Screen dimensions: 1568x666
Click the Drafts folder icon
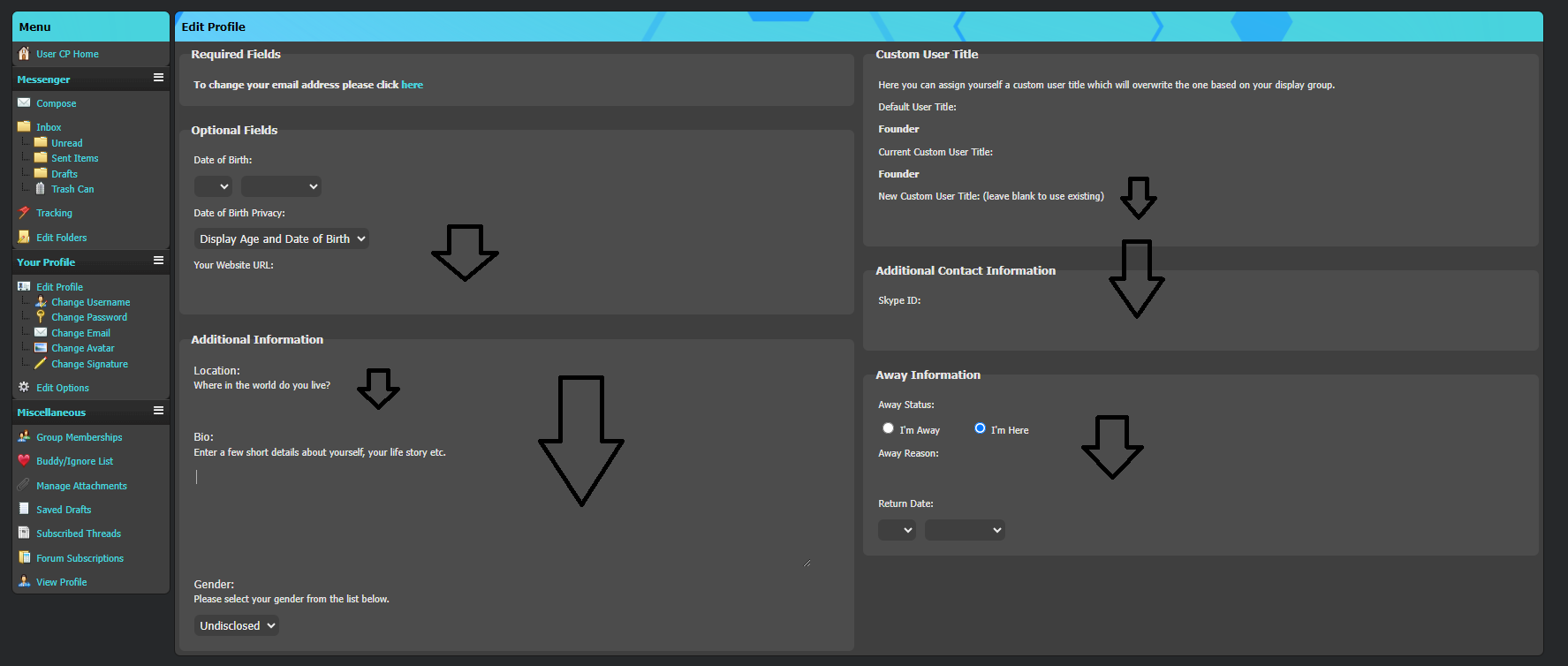click(x=41, y=173)
